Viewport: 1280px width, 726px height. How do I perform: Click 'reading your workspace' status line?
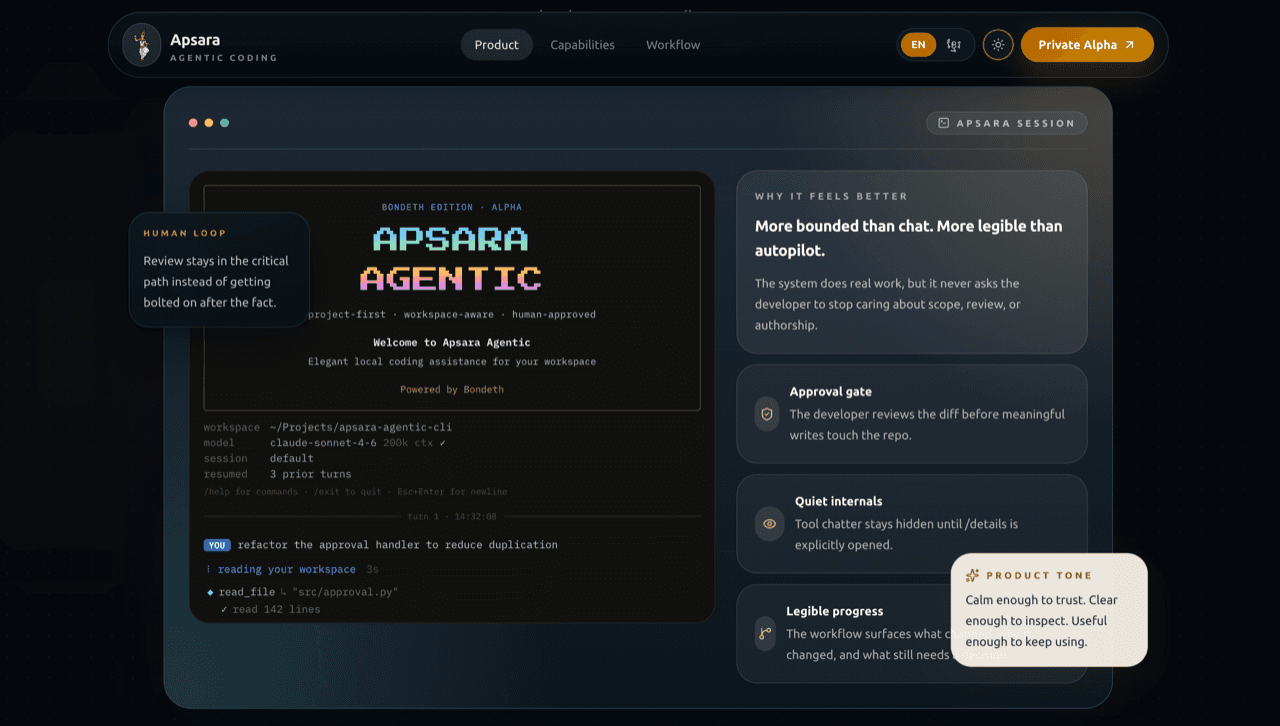287,569
